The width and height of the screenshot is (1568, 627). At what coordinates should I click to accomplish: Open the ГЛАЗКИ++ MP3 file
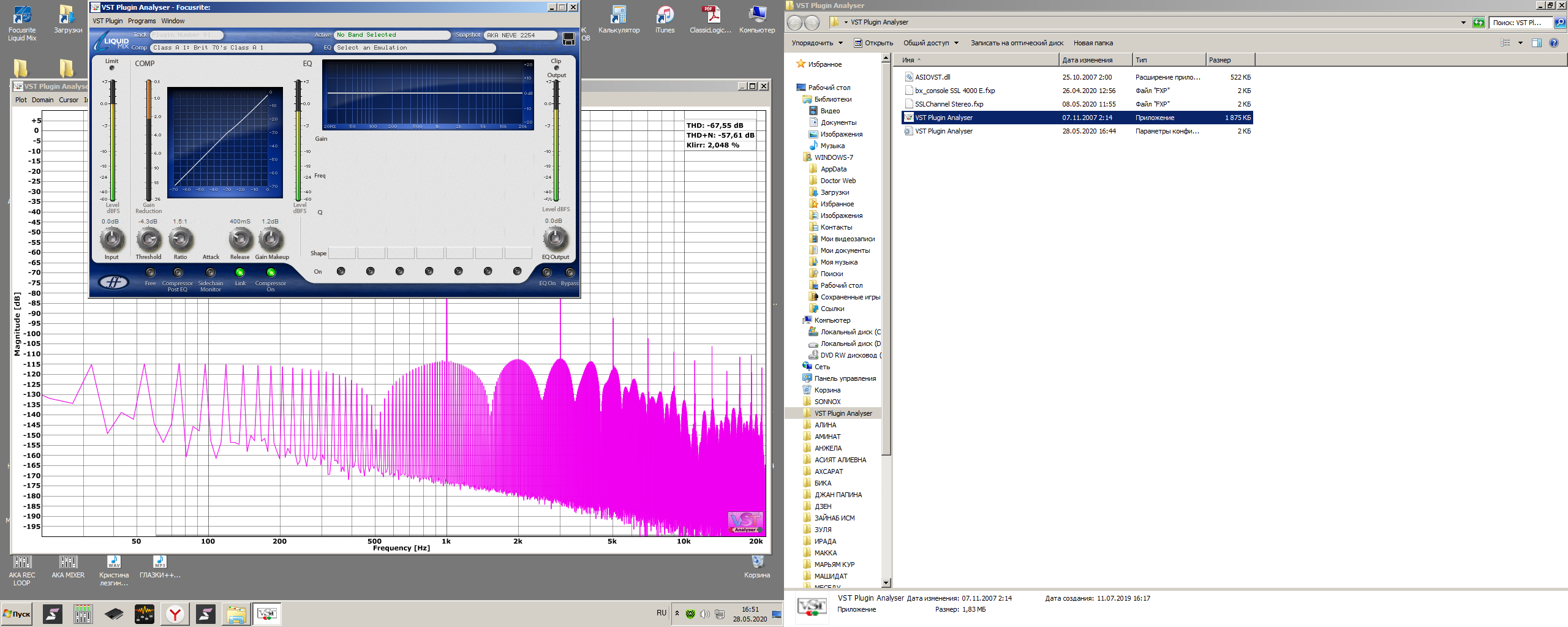(160, 566)
